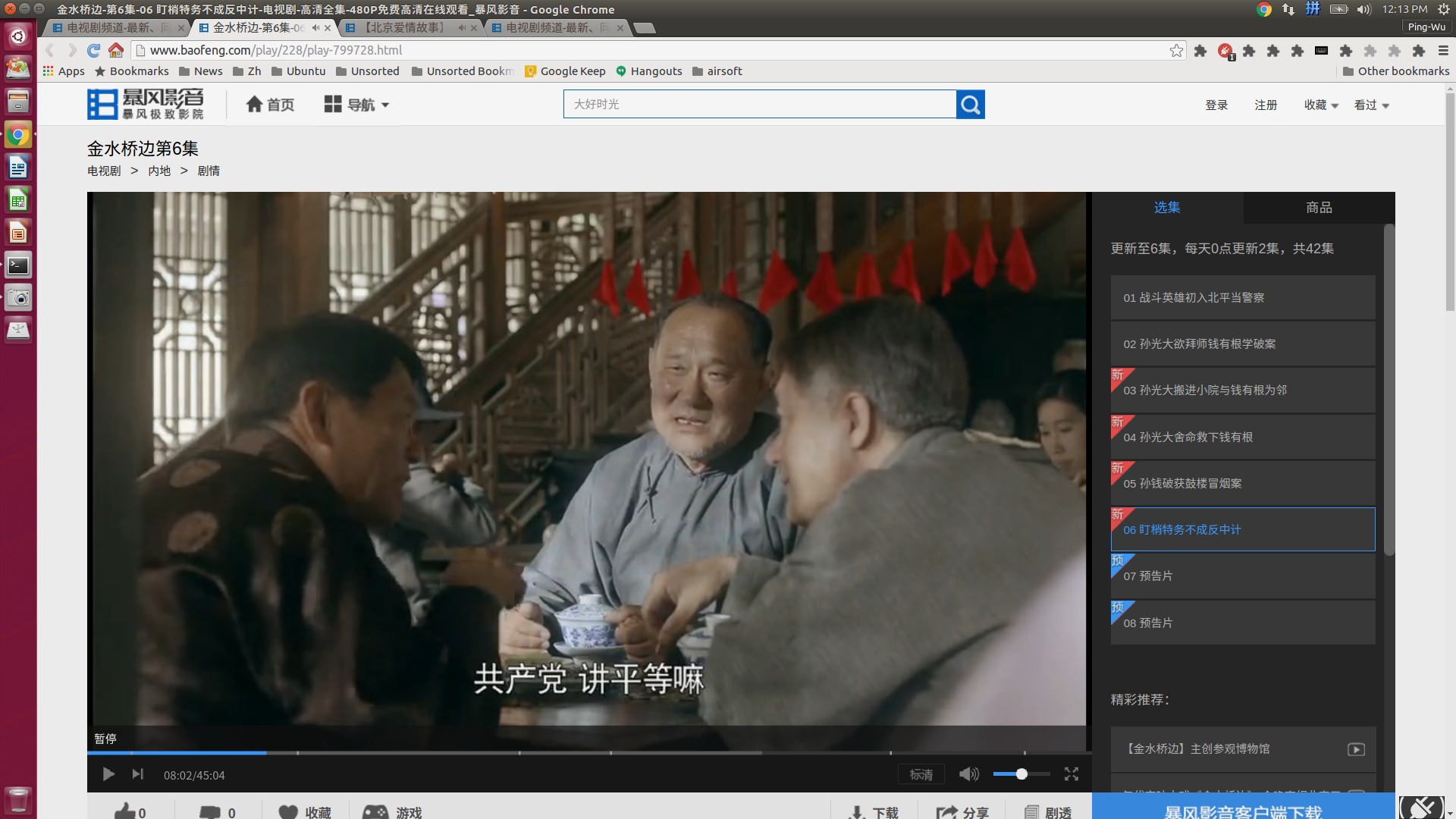The width and height of the screenshot is (1456, 819).
Task: Open the Ubuntu bookmarks folder
Action: pyautogui.click(x=299, y=71)
